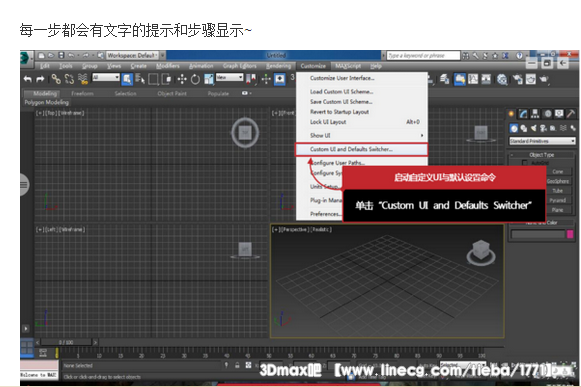Activate the Select and Rotate tool

[x=195, y=79]
